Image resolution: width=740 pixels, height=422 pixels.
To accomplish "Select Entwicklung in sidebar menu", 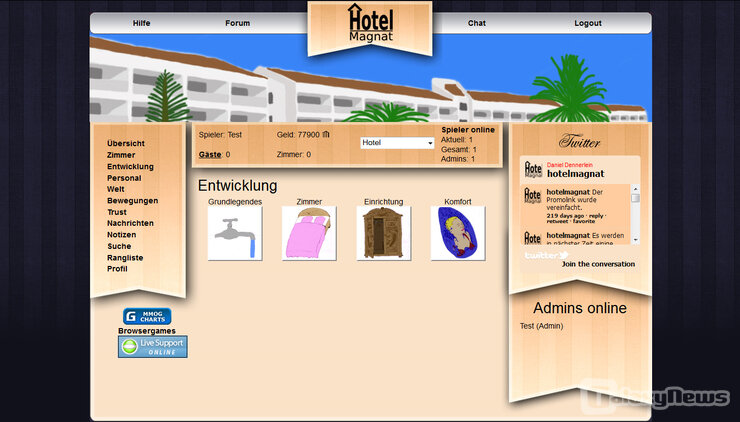I will (130, 167).
